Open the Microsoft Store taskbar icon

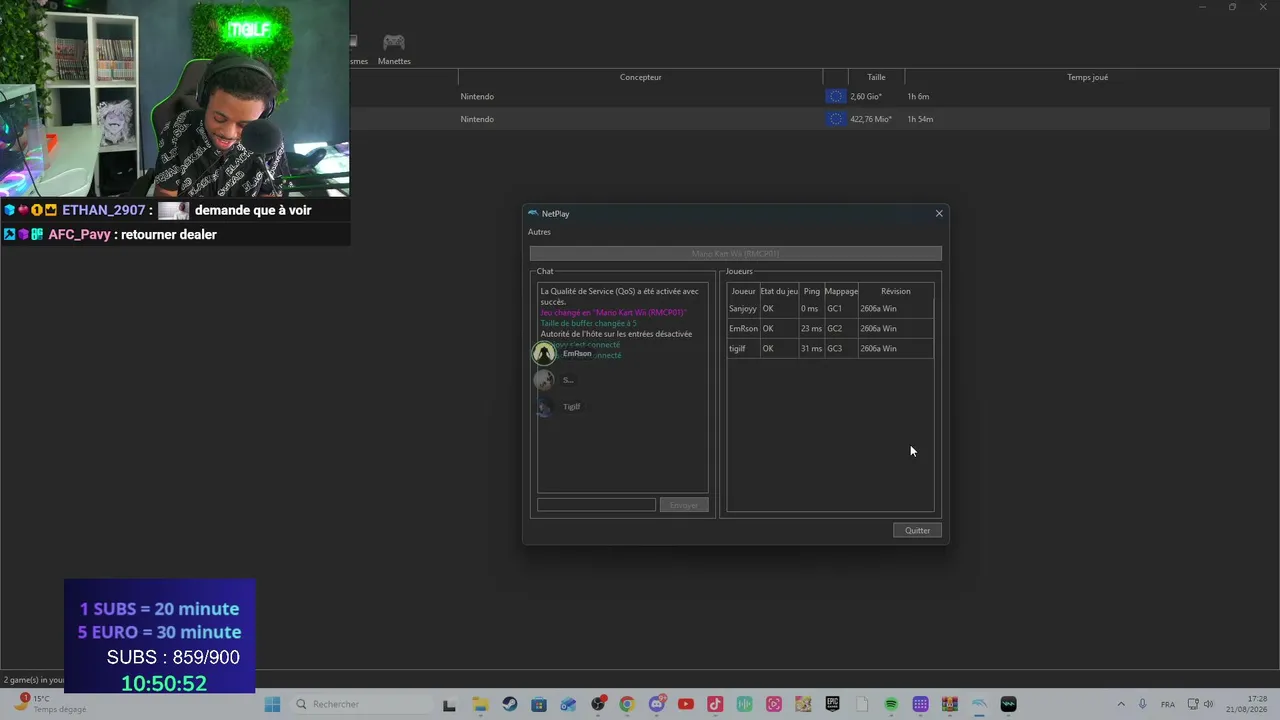tap(539, 704)
